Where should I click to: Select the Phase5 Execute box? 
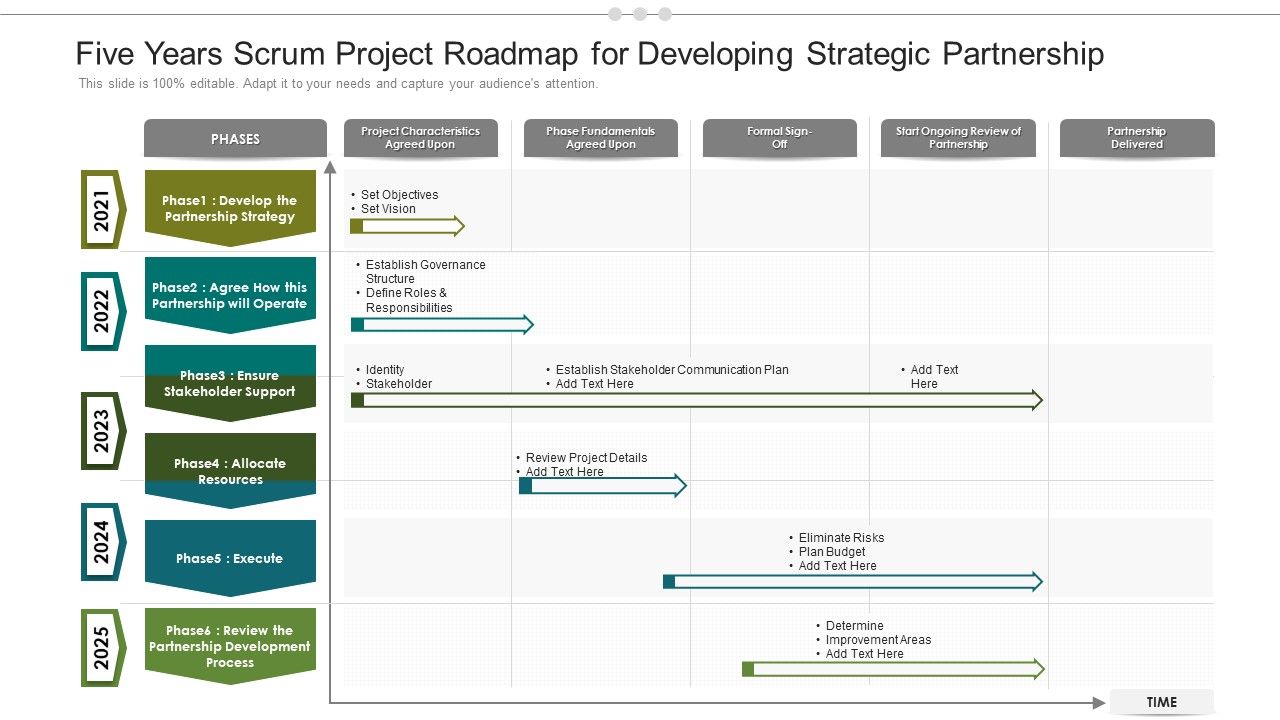[230, 558]
